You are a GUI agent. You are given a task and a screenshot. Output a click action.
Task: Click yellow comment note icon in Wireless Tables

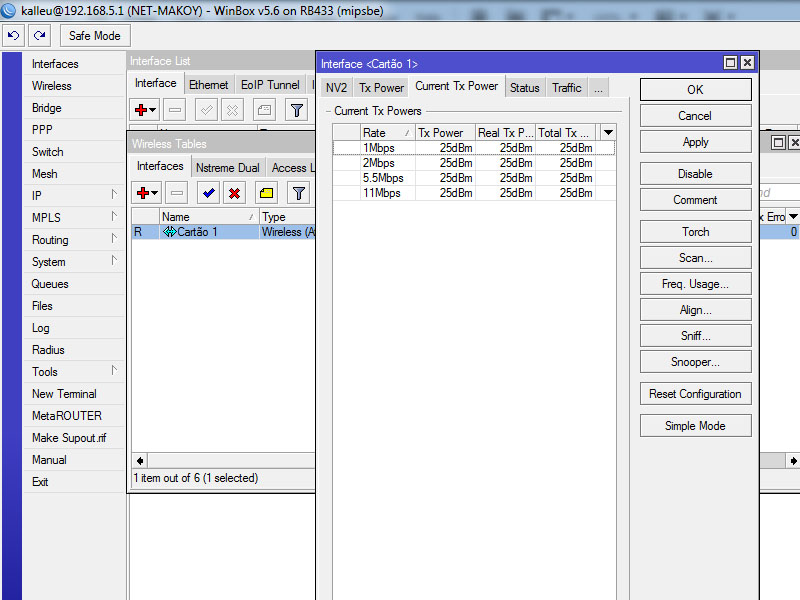tap(266, 193)
